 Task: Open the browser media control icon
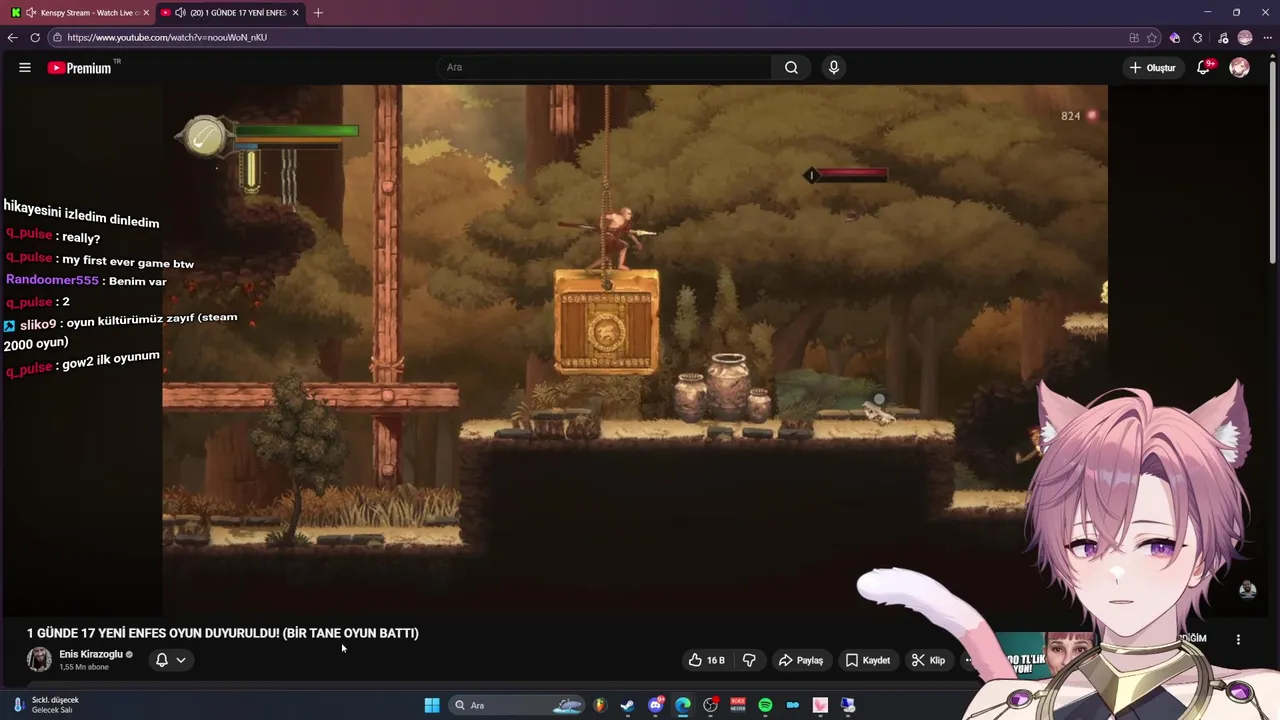(1223, 37)
